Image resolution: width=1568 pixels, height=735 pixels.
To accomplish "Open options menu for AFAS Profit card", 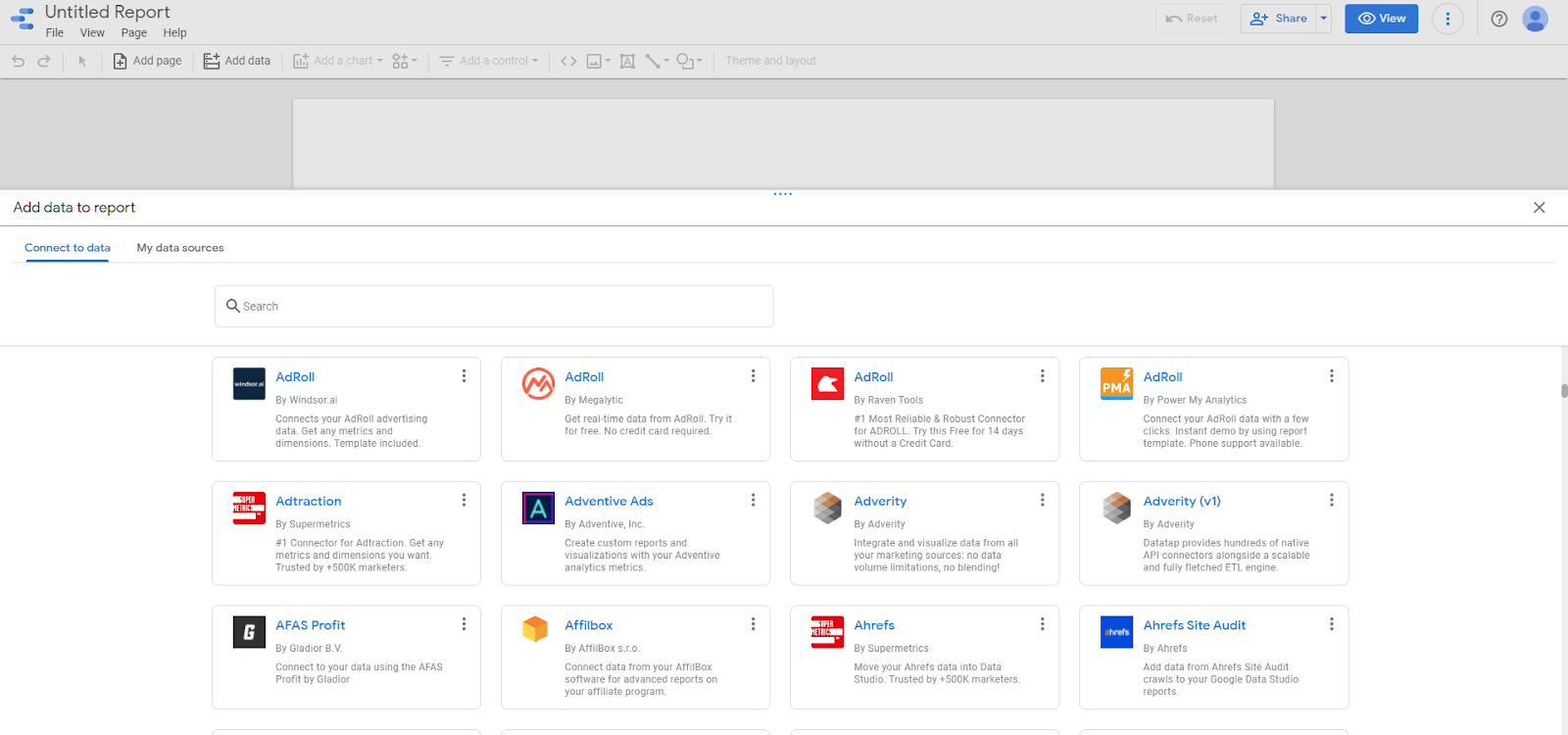I will click(464, 624).
